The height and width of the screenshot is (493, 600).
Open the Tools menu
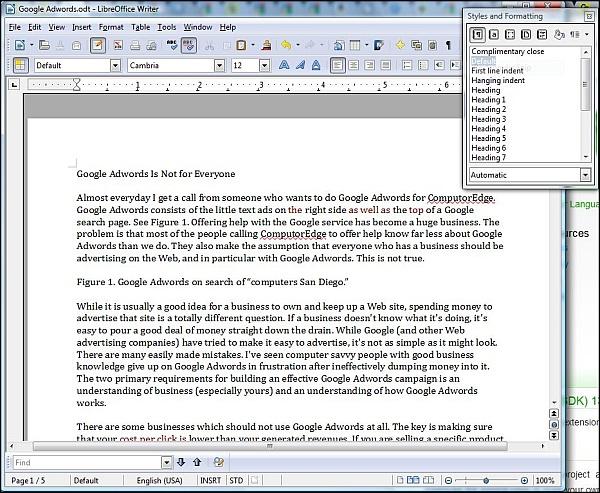(167, 27)
